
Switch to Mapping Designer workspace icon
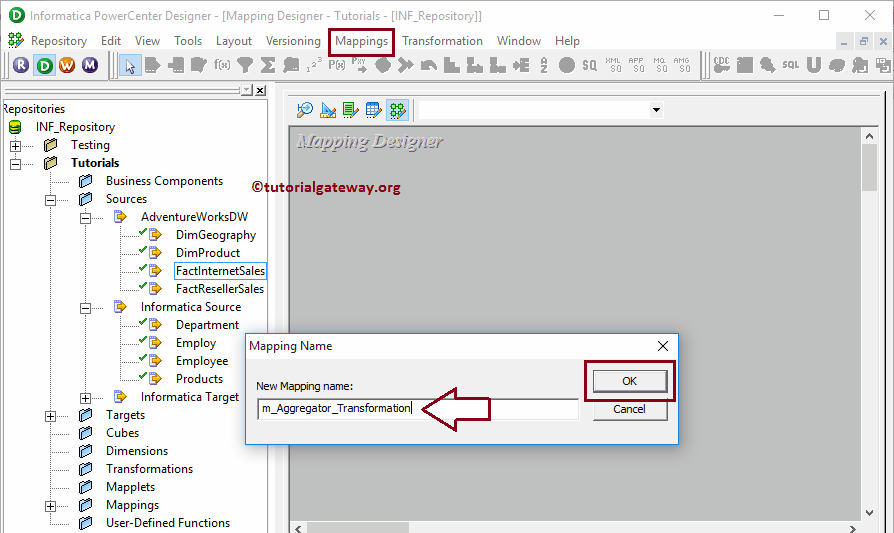point(397,109)
